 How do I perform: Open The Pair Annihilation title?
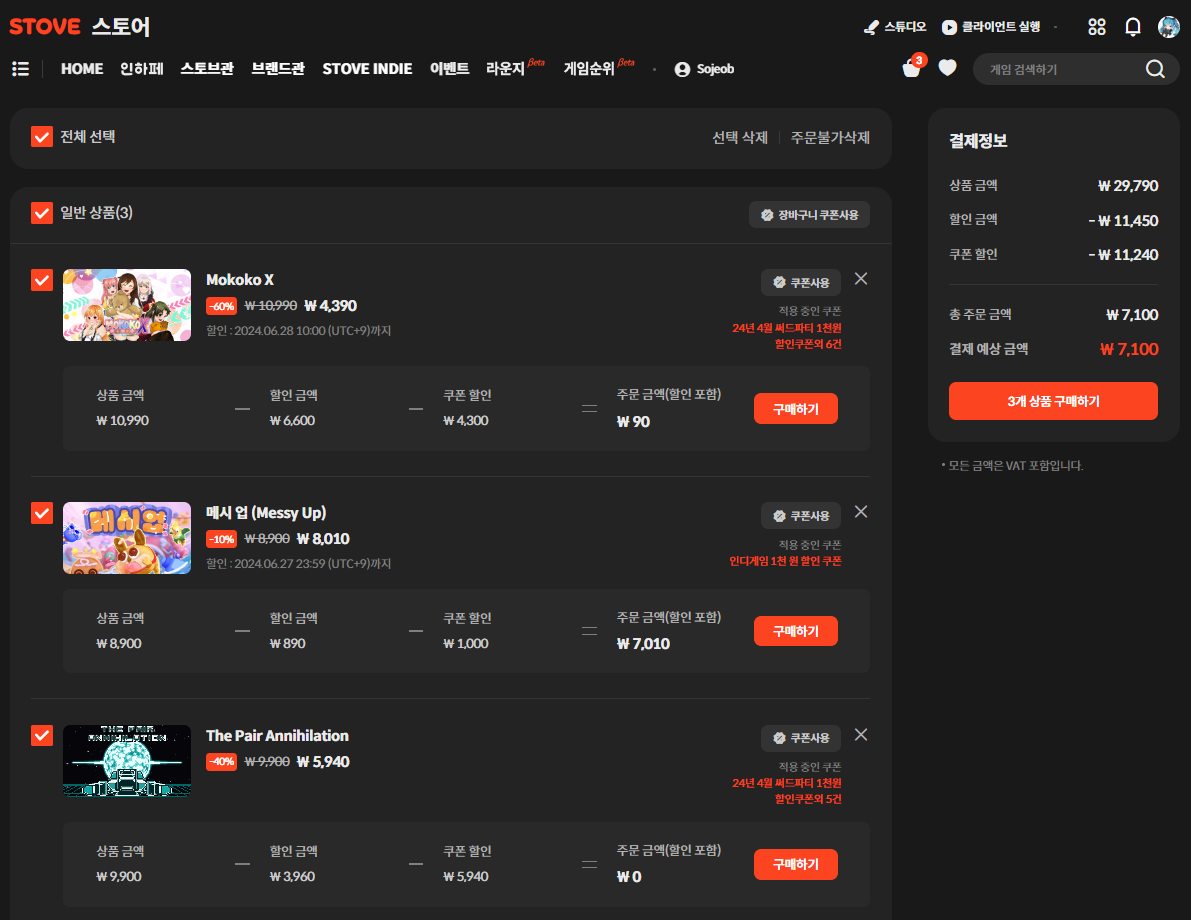coord(277,735)
